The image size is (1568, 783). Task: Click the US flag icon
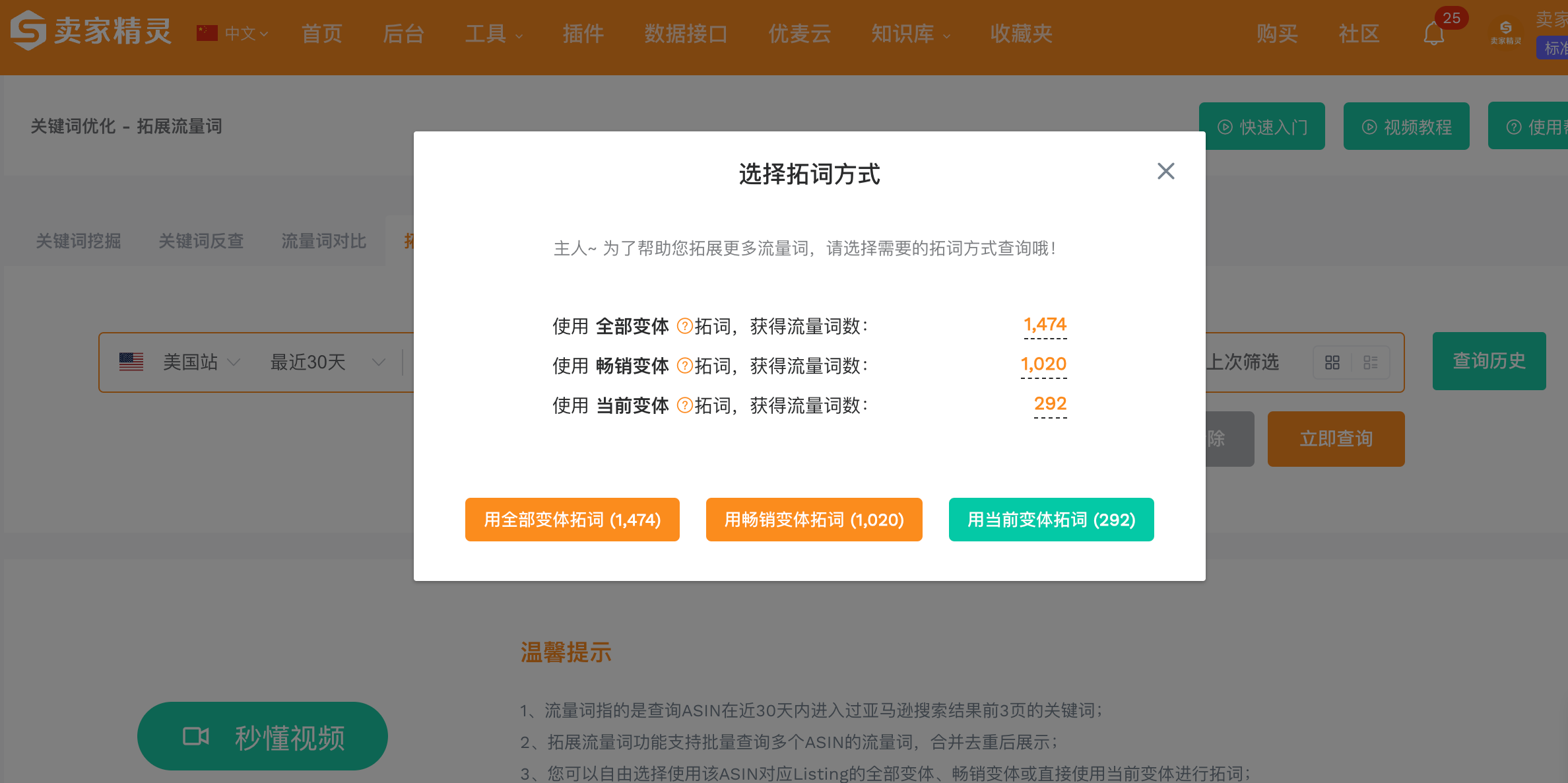(x=131, y=362)
